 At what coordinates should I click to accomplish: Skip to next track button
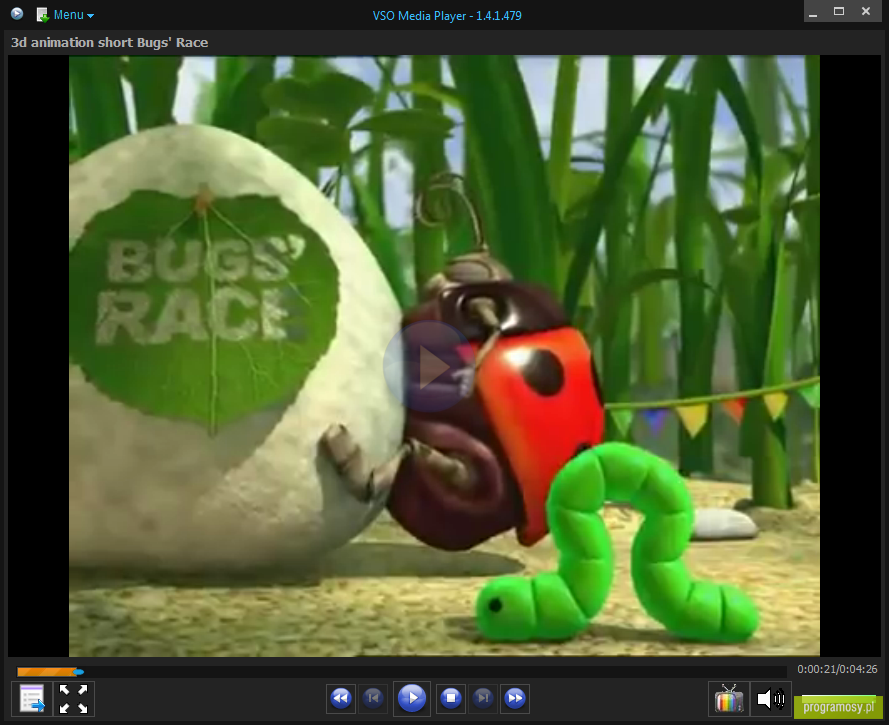point(483,698)
